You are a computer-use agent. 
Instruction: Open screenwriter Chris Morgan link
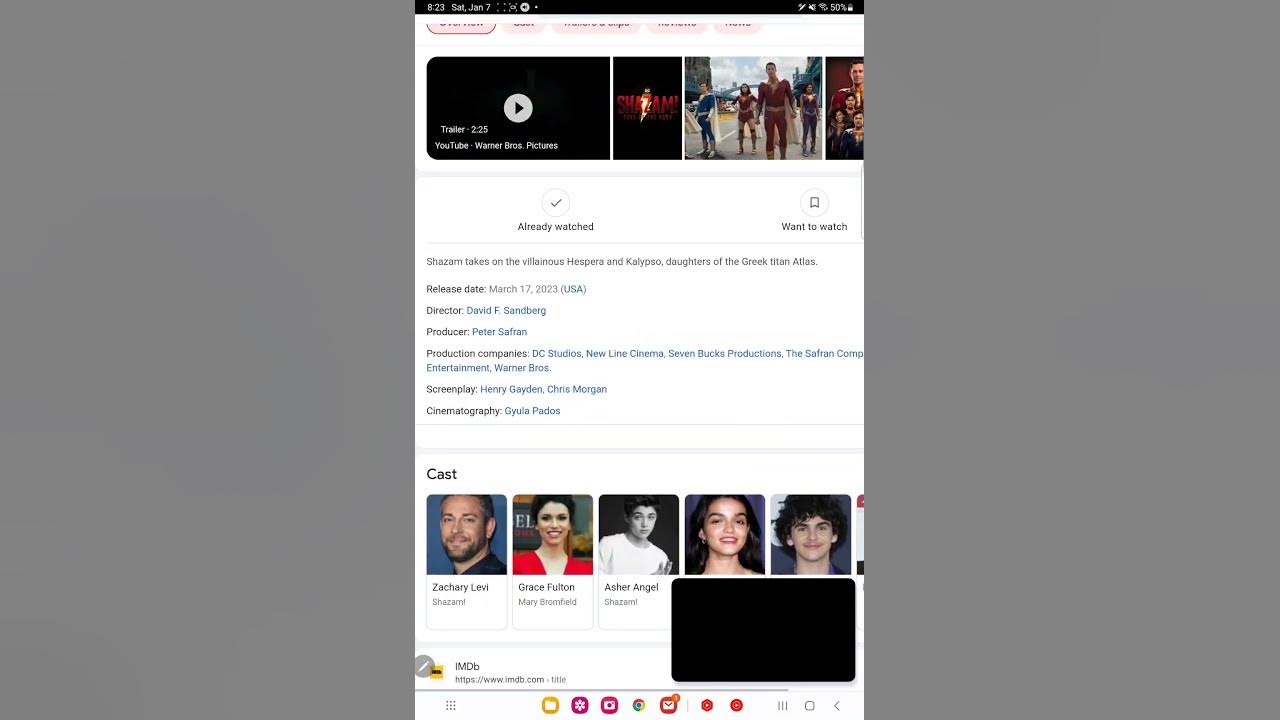point(577,390)
